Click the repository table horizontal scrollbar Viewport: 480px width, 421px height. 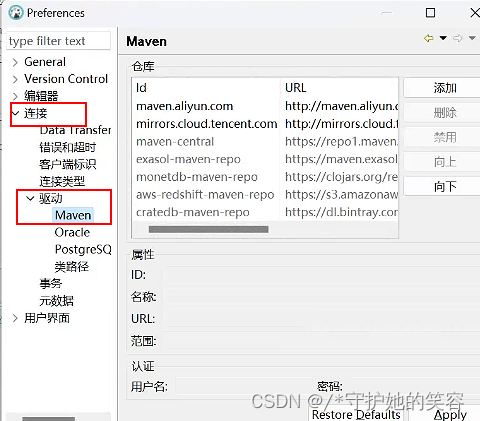point(208,229)
